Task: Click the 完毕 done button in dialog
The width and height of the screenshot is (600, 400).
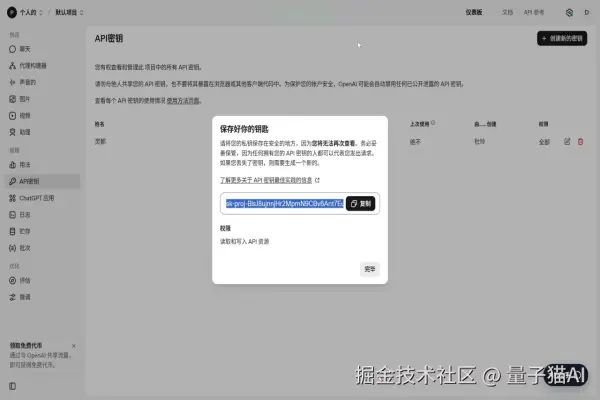Action: (370, 269)
